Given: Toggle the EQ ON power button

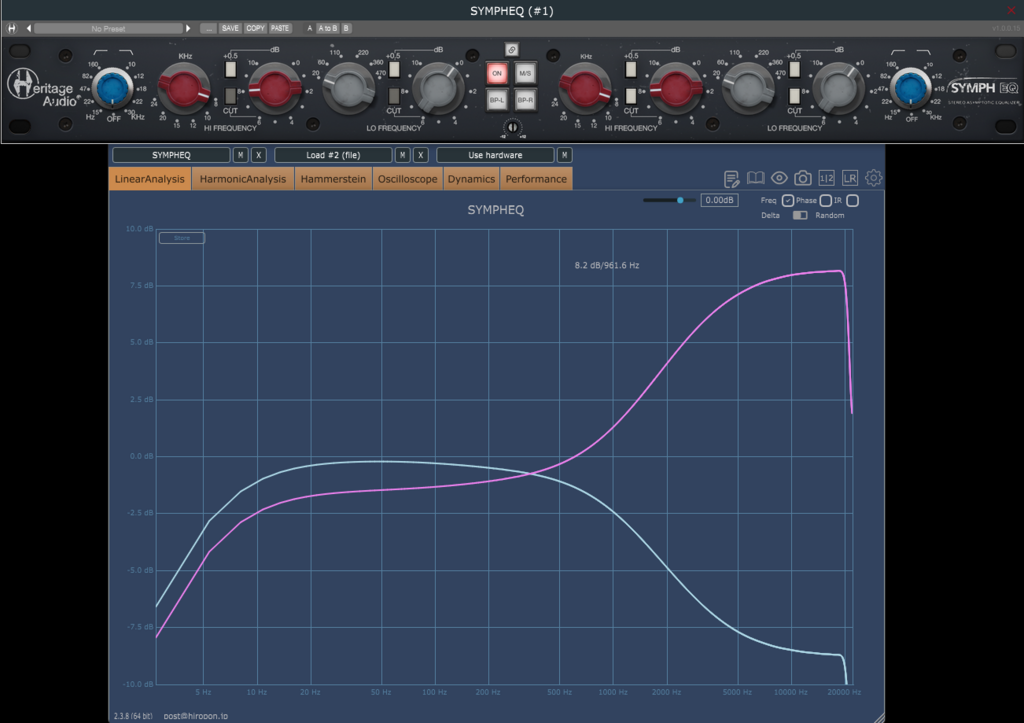Looking at the screenshot, I should pyautogui.click(x=497, y=73).
